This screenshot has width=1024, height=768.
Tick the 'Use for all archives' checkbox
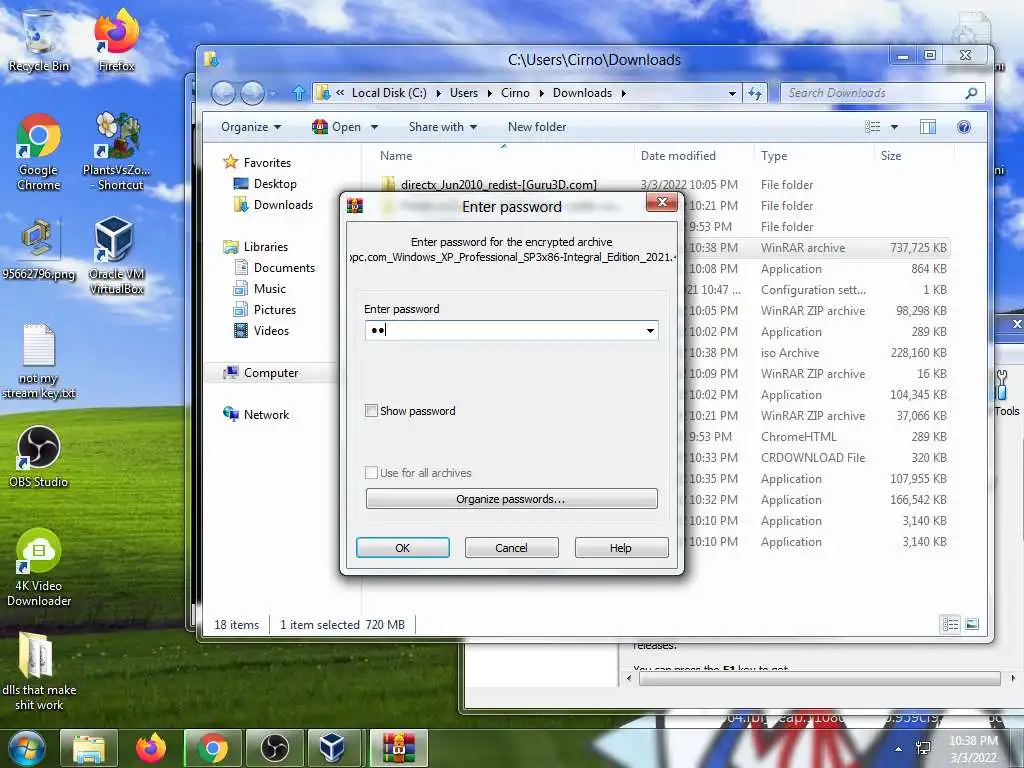(371, 473)
